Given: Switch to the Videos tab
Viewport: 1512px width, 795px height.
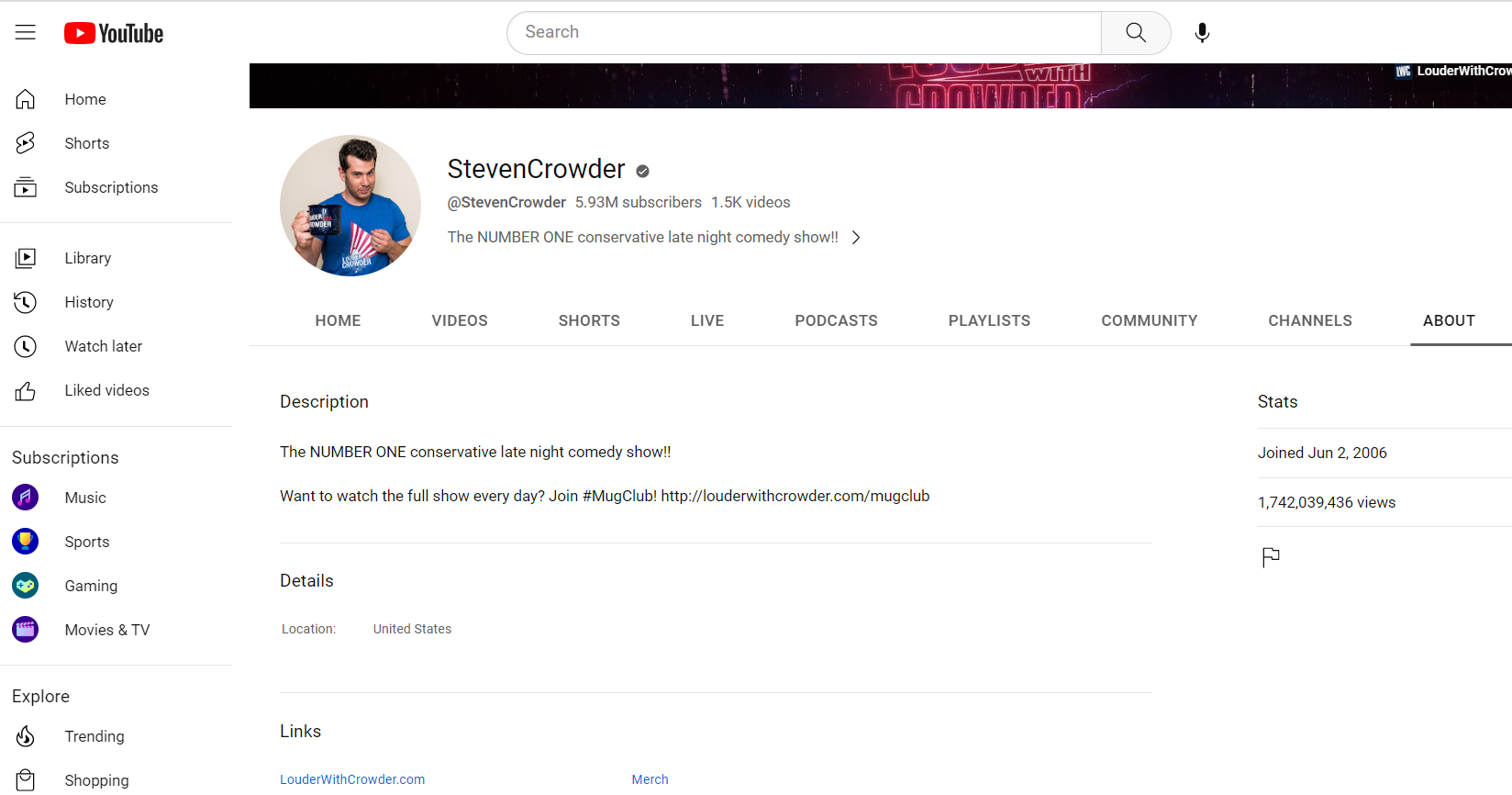Looking at the screenshot, I should coord(460,320).
